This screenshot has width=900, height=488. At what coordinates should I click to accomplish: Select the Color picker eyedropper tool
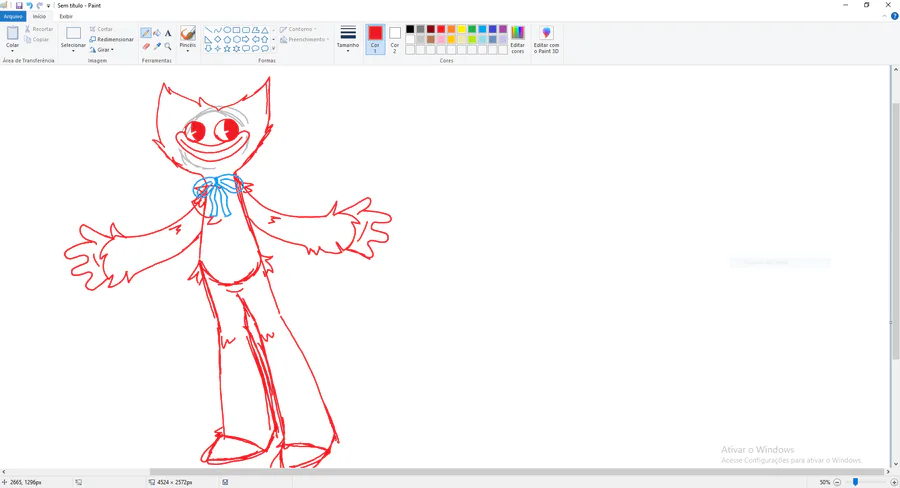(x=157, y=46)
